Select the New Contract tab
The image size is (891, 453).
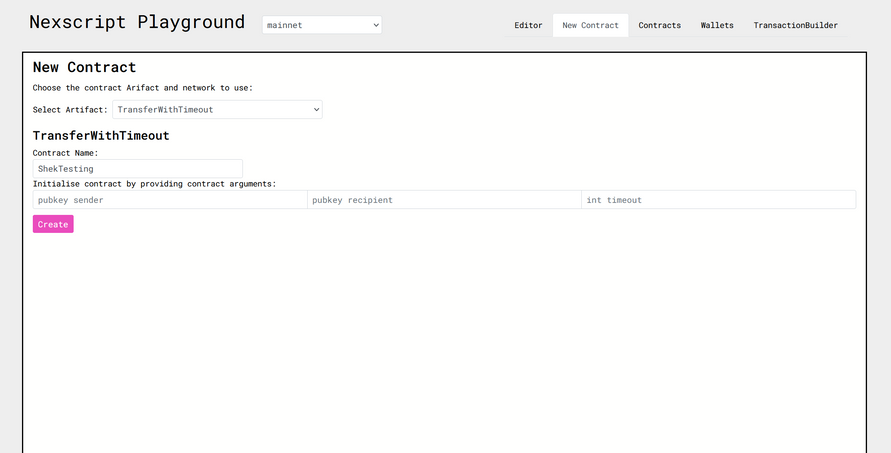[590, 25]
